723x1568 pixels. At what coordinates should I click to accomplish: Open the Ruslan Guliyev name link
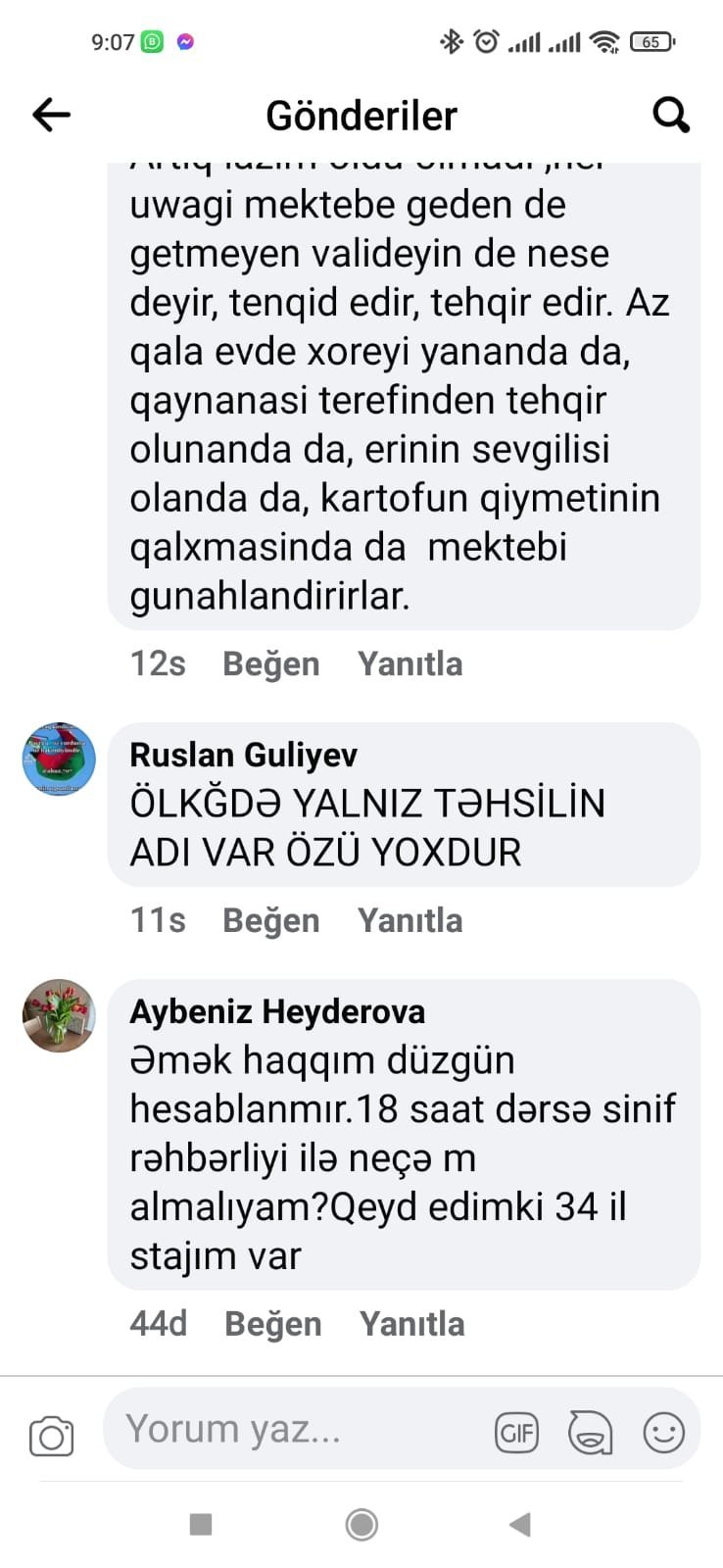pyautogui.click(x=243, y=755)
